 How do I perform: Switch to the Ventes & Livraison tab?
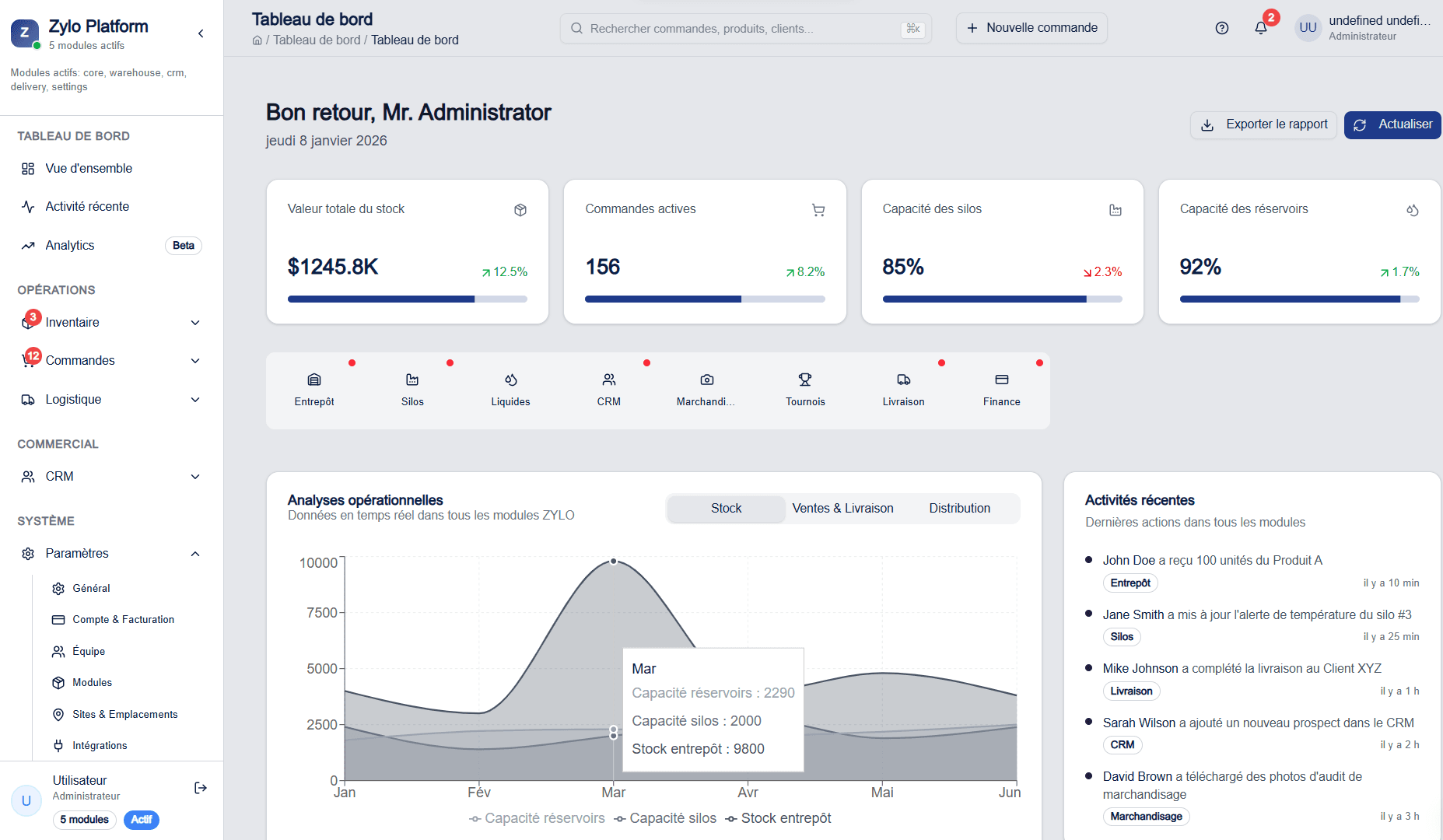(x=842, y=508)
